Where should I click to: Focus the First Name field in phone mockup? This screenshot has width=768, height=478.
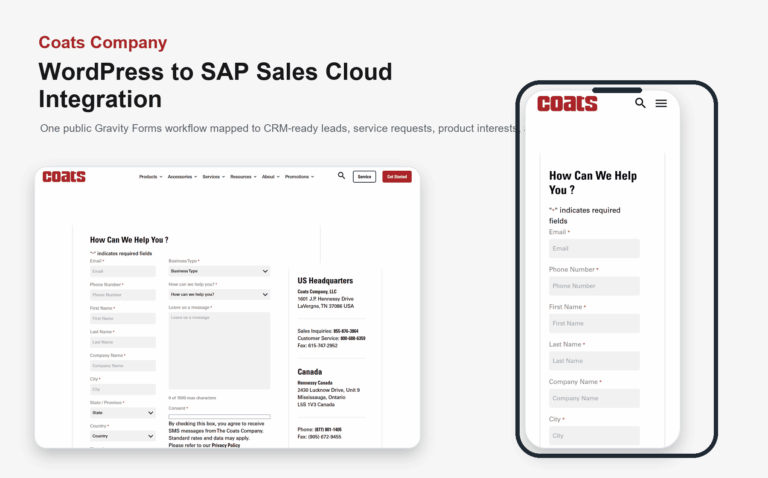tap(594, 323)
